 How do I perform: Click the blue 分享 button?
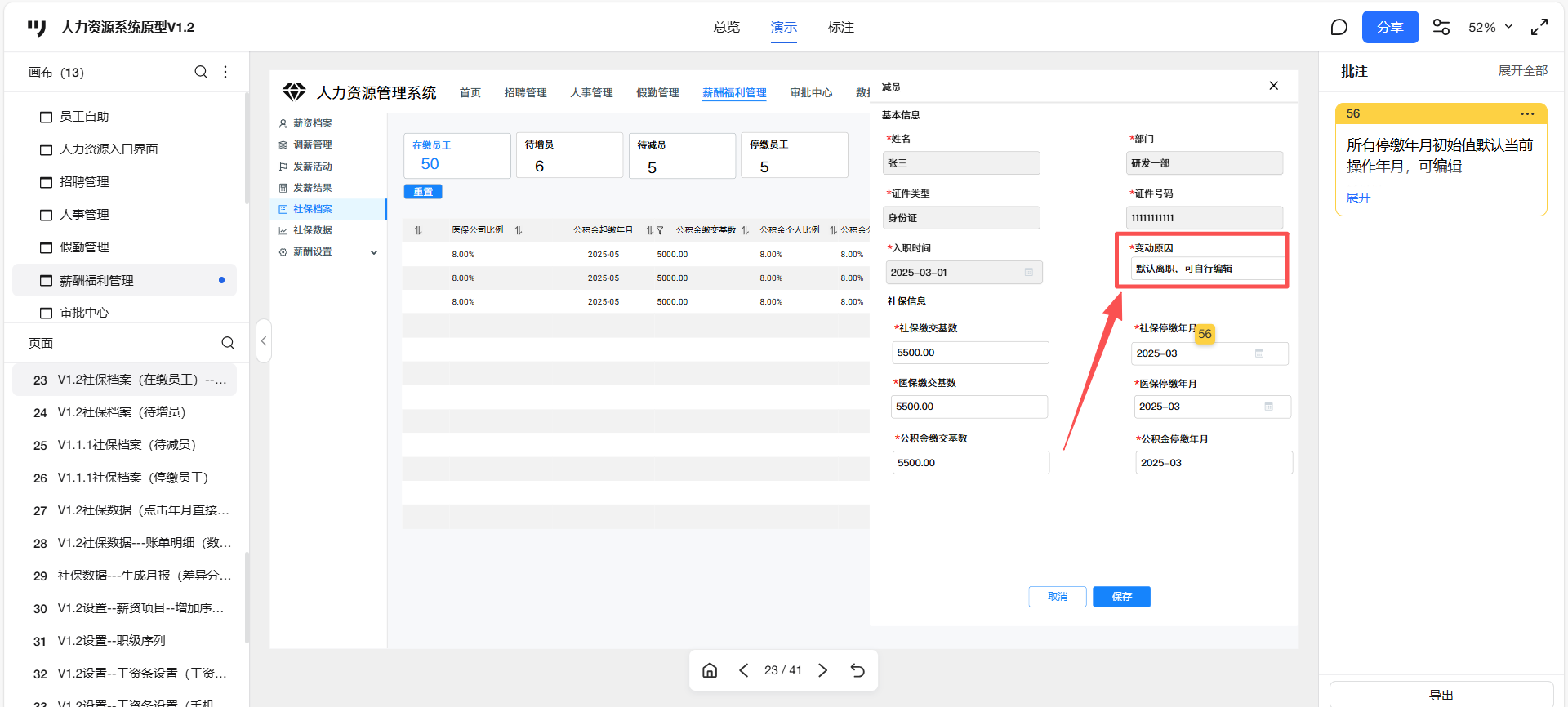point(1390,28)
